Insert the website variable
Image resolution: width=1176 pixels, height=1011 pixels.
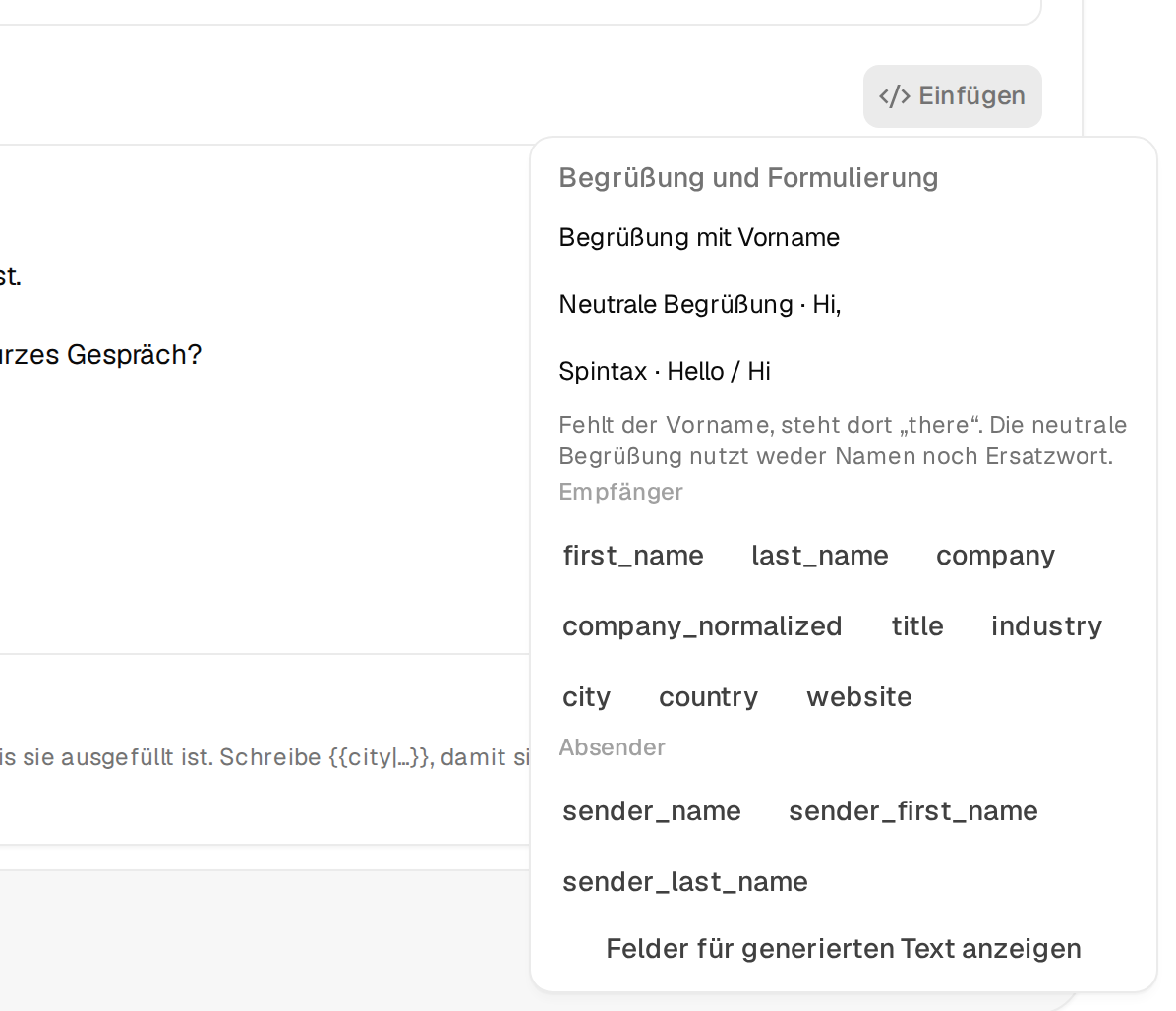pyautogui.click(x=859, y=697)
